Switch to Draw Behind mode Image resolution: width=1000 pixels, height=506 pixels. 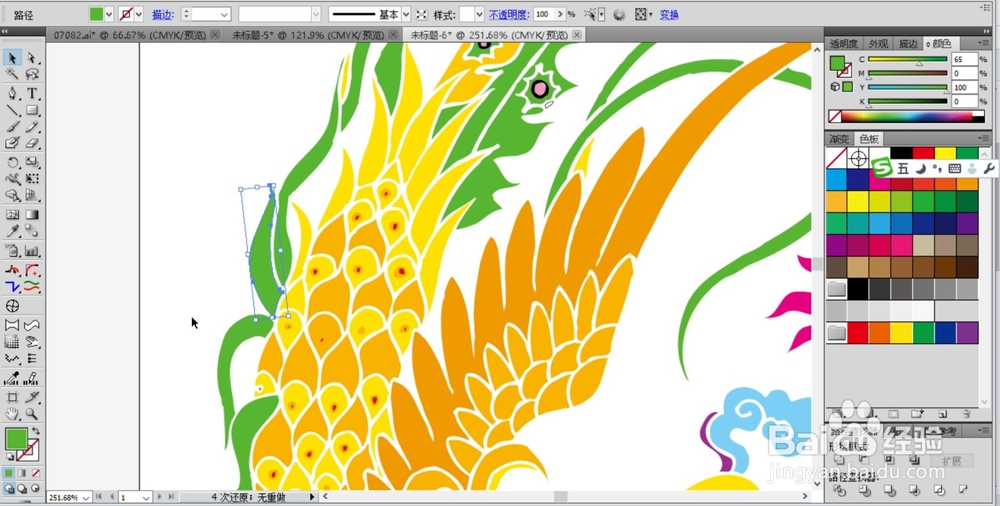coord(22,489)
